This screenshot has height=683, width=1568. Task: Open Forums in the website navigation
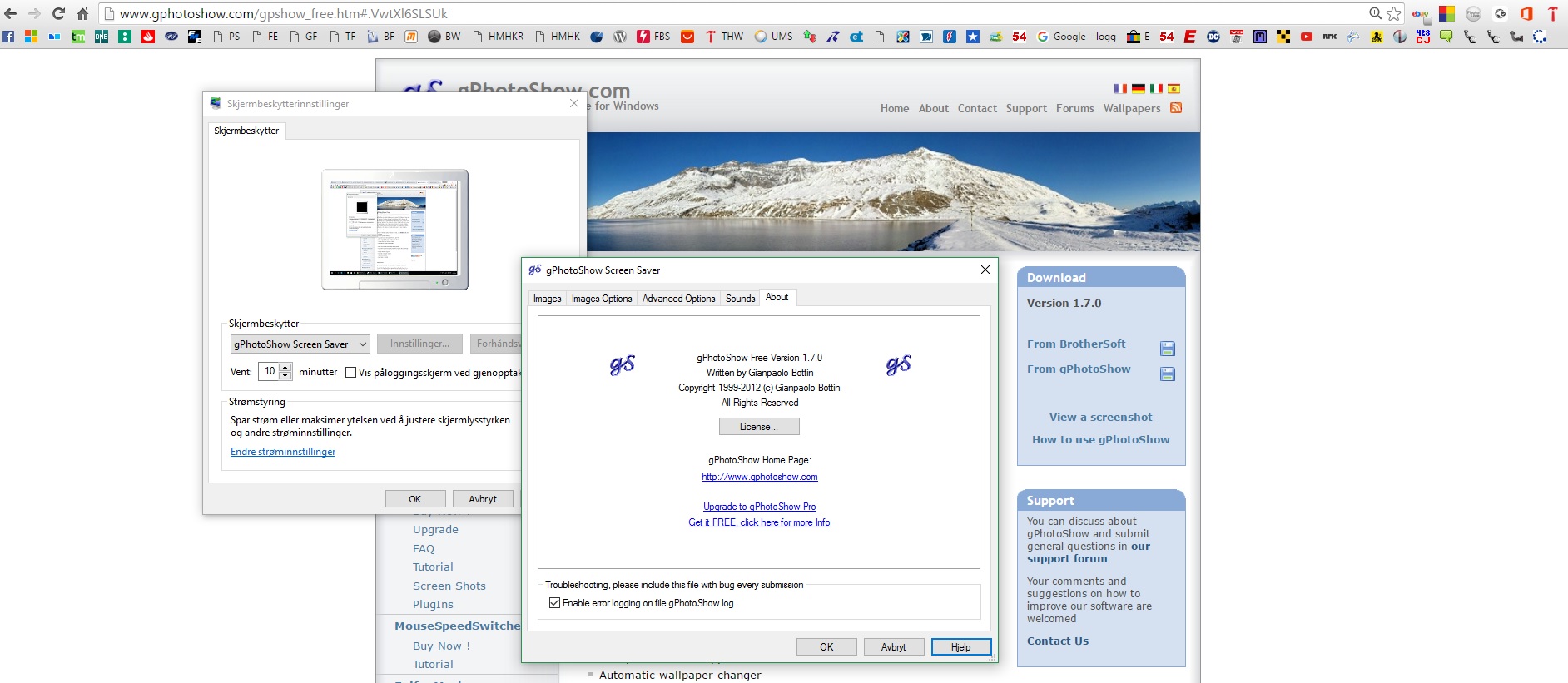pos(1075,109)
